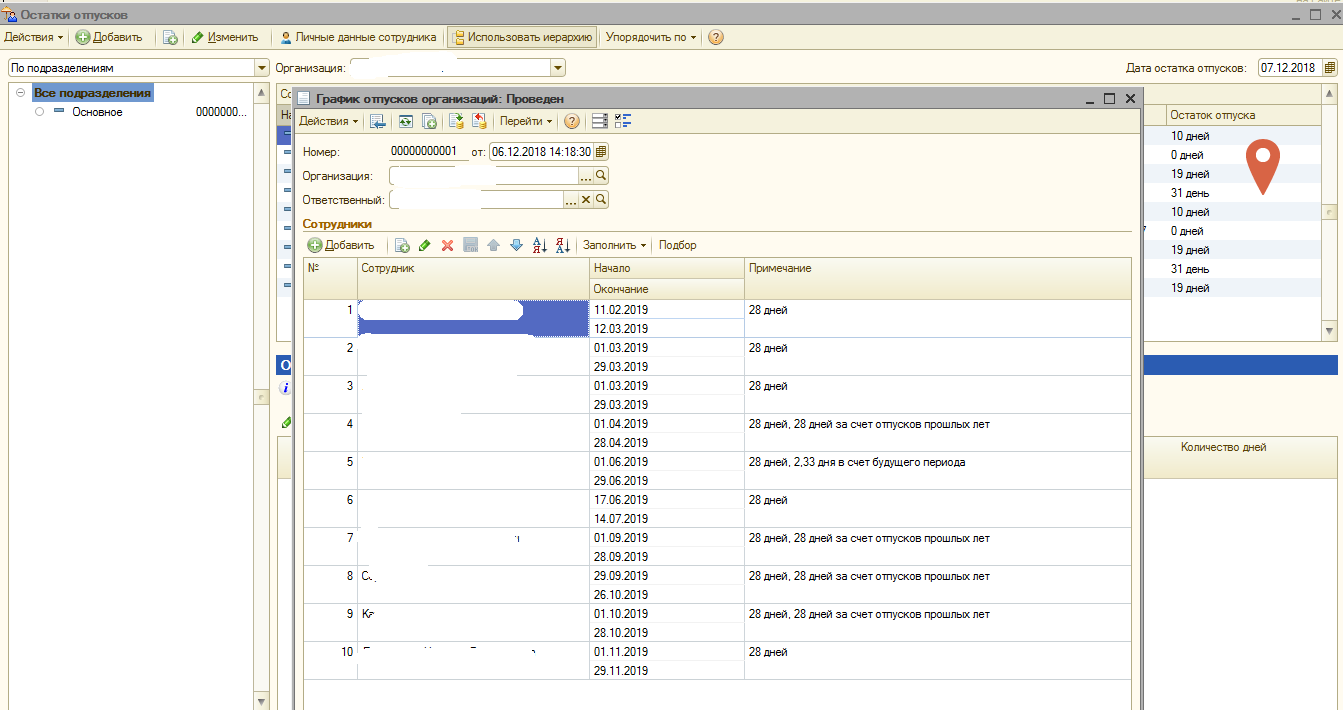Viewport: 1343px width, 710px height.
Task: Open calendar picker next to document date
Action: click(x=601, y=152)
